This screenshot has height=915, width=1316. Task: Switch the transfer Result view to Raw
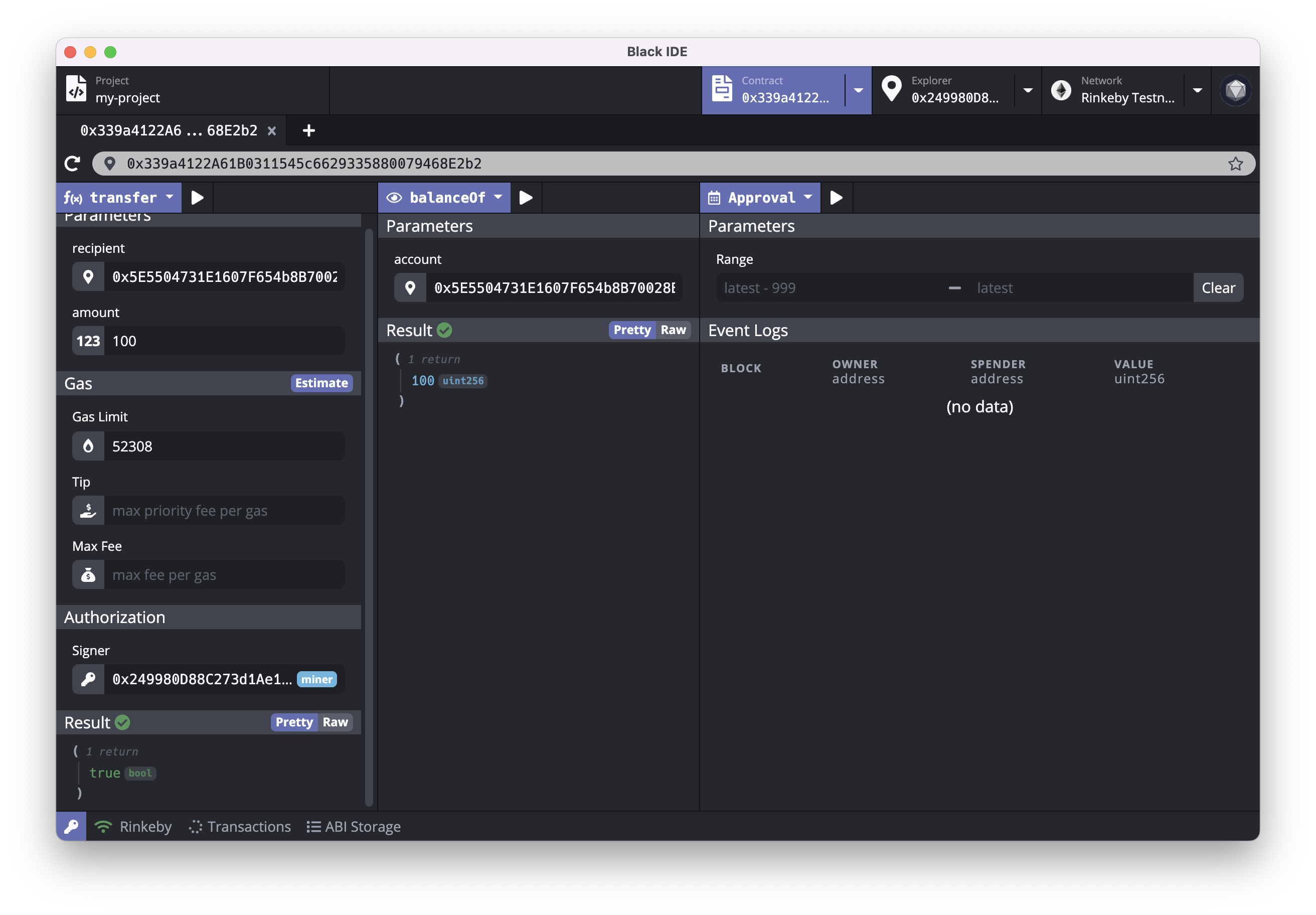[x=336, y=722]
